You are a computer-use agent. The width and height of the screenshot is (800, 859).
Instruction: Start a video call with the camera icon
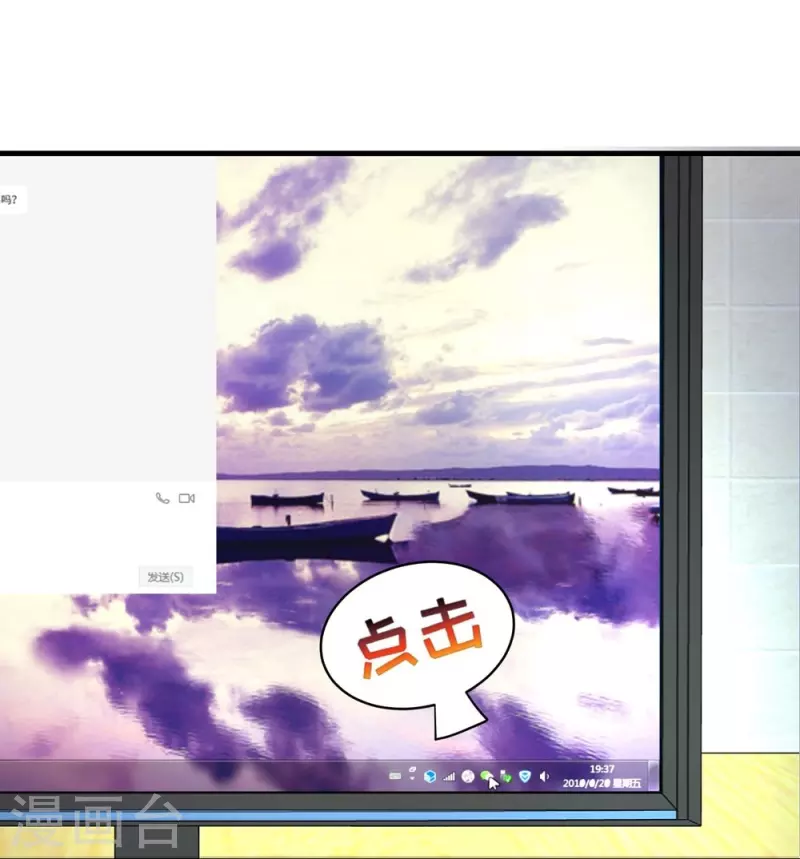[186, 498]
